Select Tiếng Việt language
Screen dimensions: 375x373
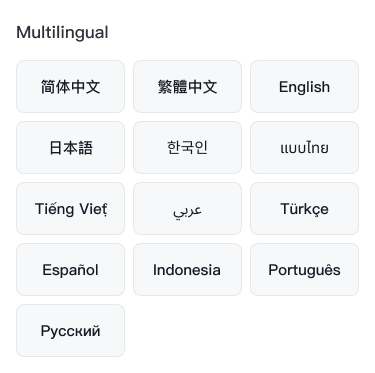[x=70, y=209]
